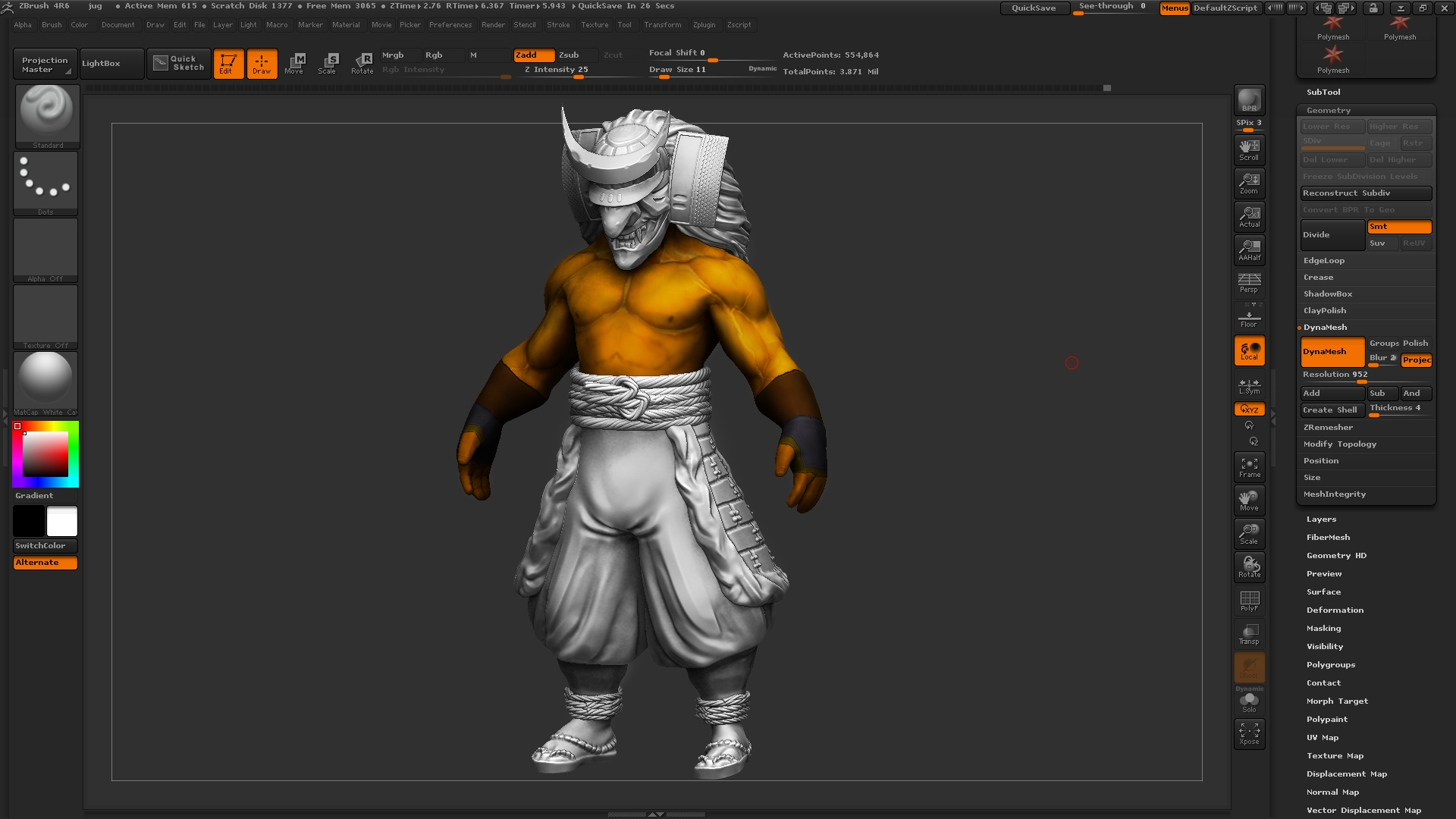Click the L.Sym icon

[1249, 386]
